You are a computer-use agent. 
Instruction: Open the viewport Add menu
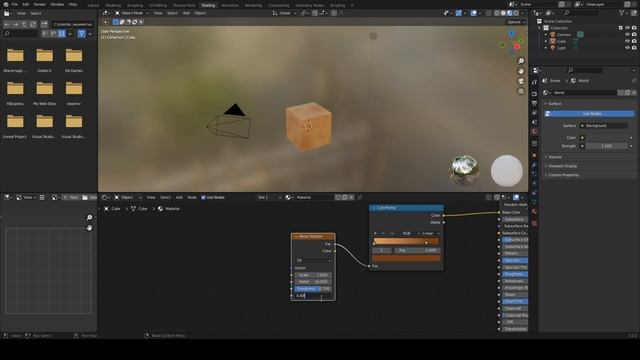click(x=186, y=13)
